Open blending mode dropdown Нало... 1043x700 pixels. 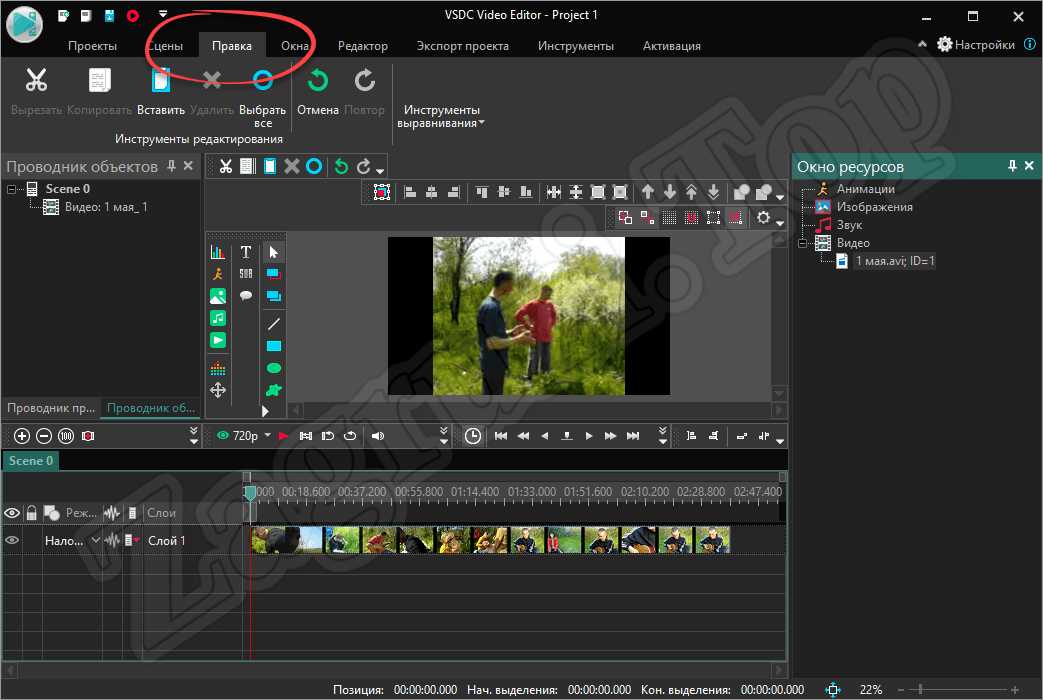pos(96,540)
